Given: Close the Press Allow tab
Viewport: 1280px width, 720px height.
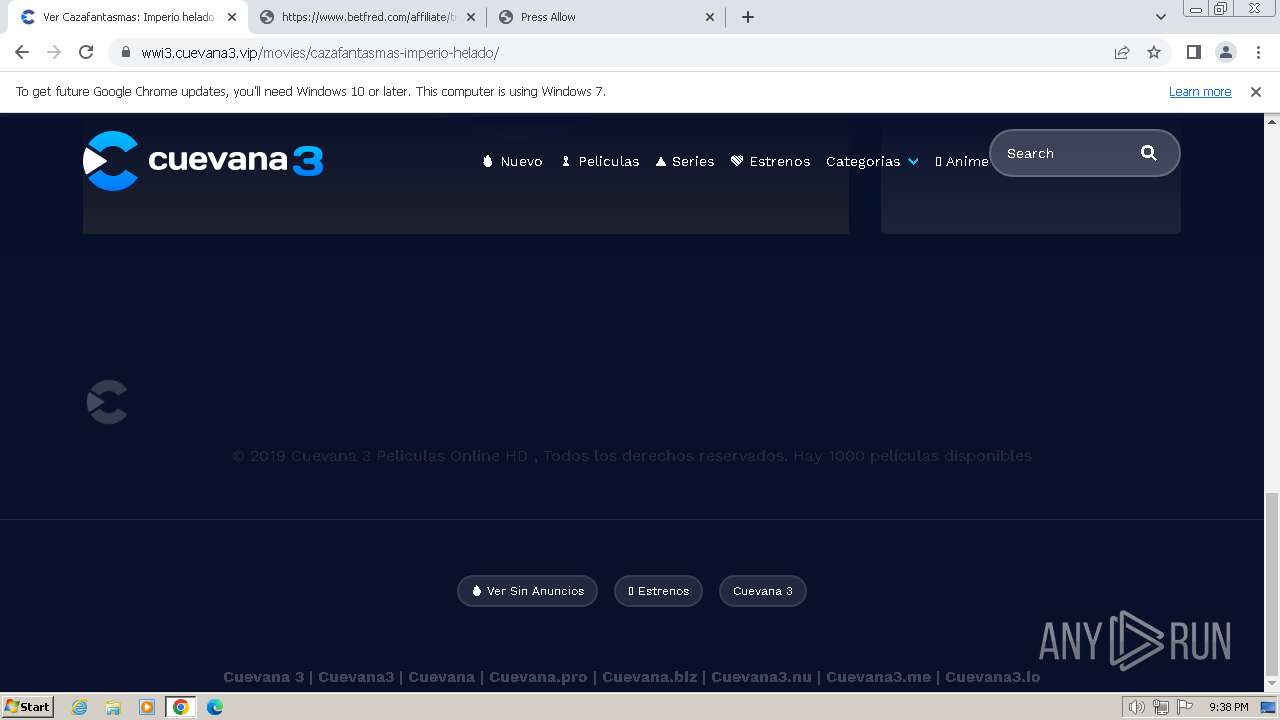Looking at the screenshot, I should (710, 17).
